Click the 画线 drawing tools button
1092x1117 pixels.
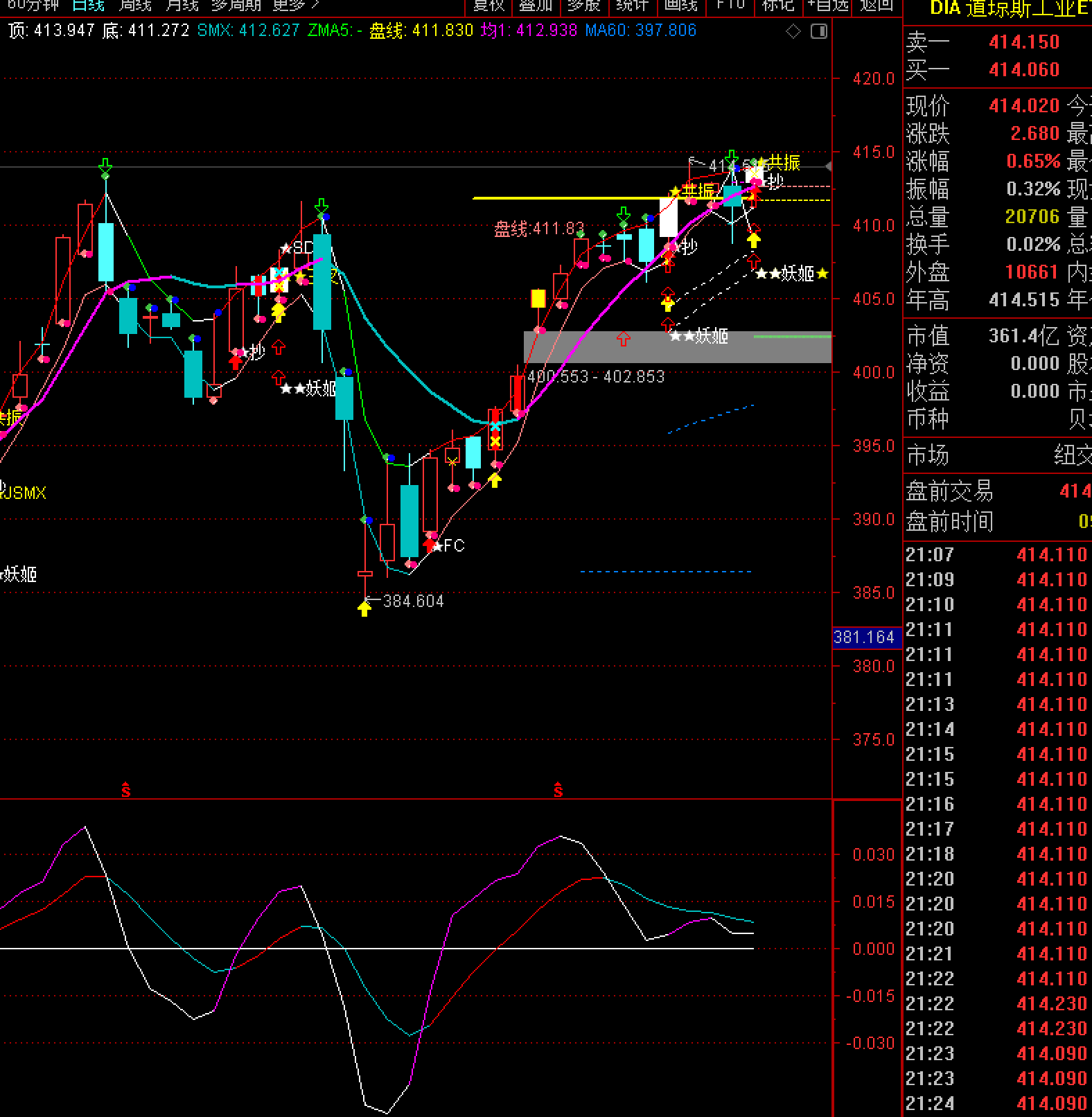pyautogui.click(x=680, y=6)
